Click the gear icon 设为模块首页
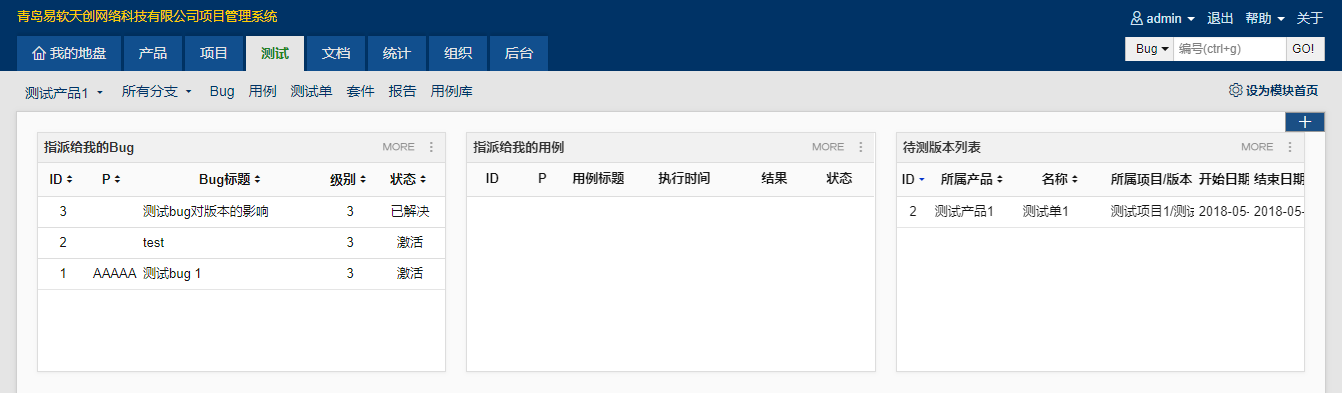Screen dimensions: 1342x393 [1234, 90]
